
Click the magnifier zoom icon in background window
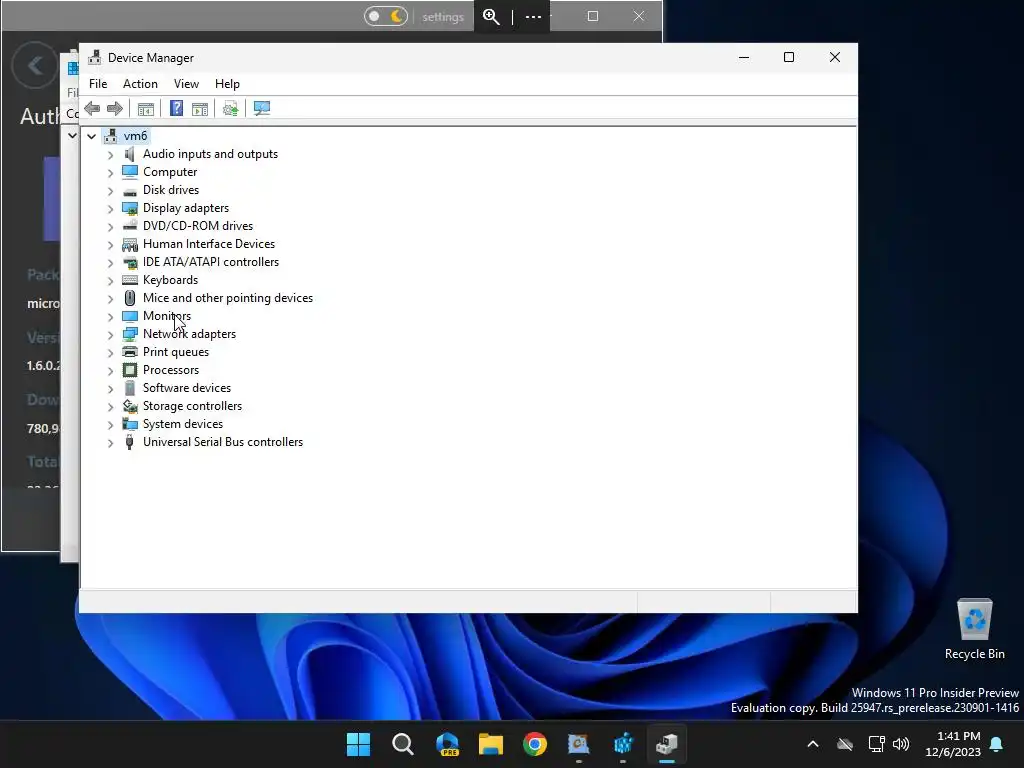coord(491,17)
